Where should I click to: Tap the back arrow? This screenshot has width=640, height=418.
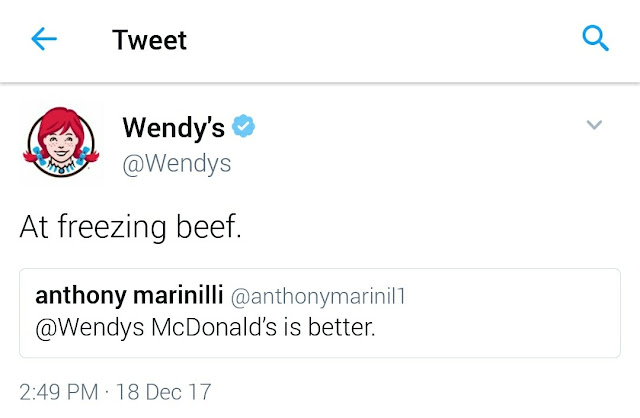tap(44, 39)
